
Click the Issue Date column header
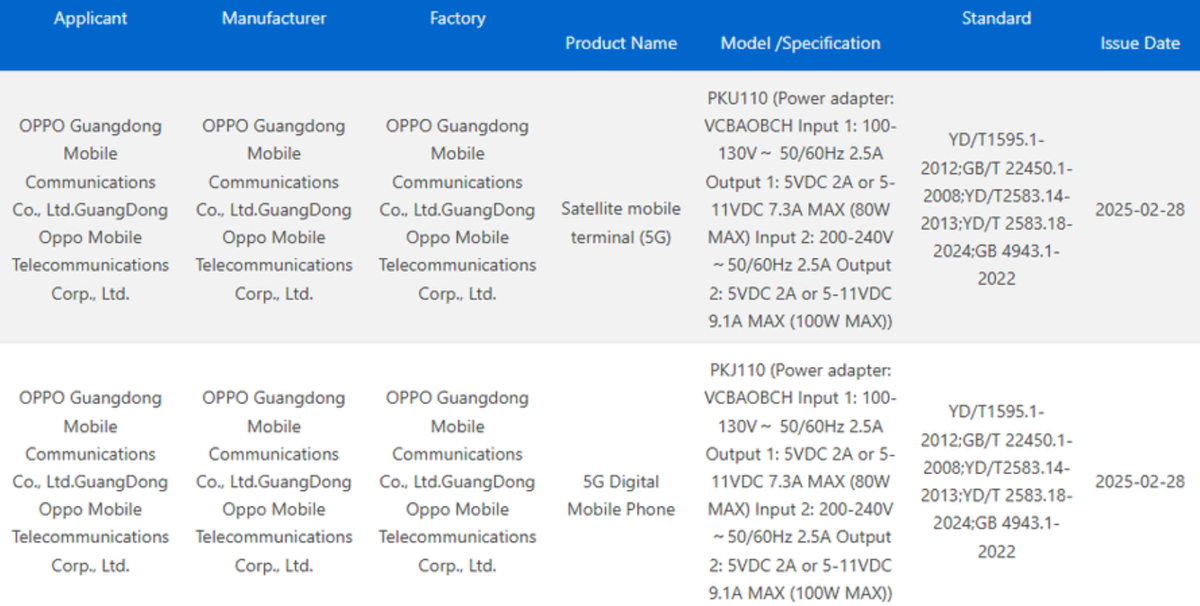(1140, 43)
